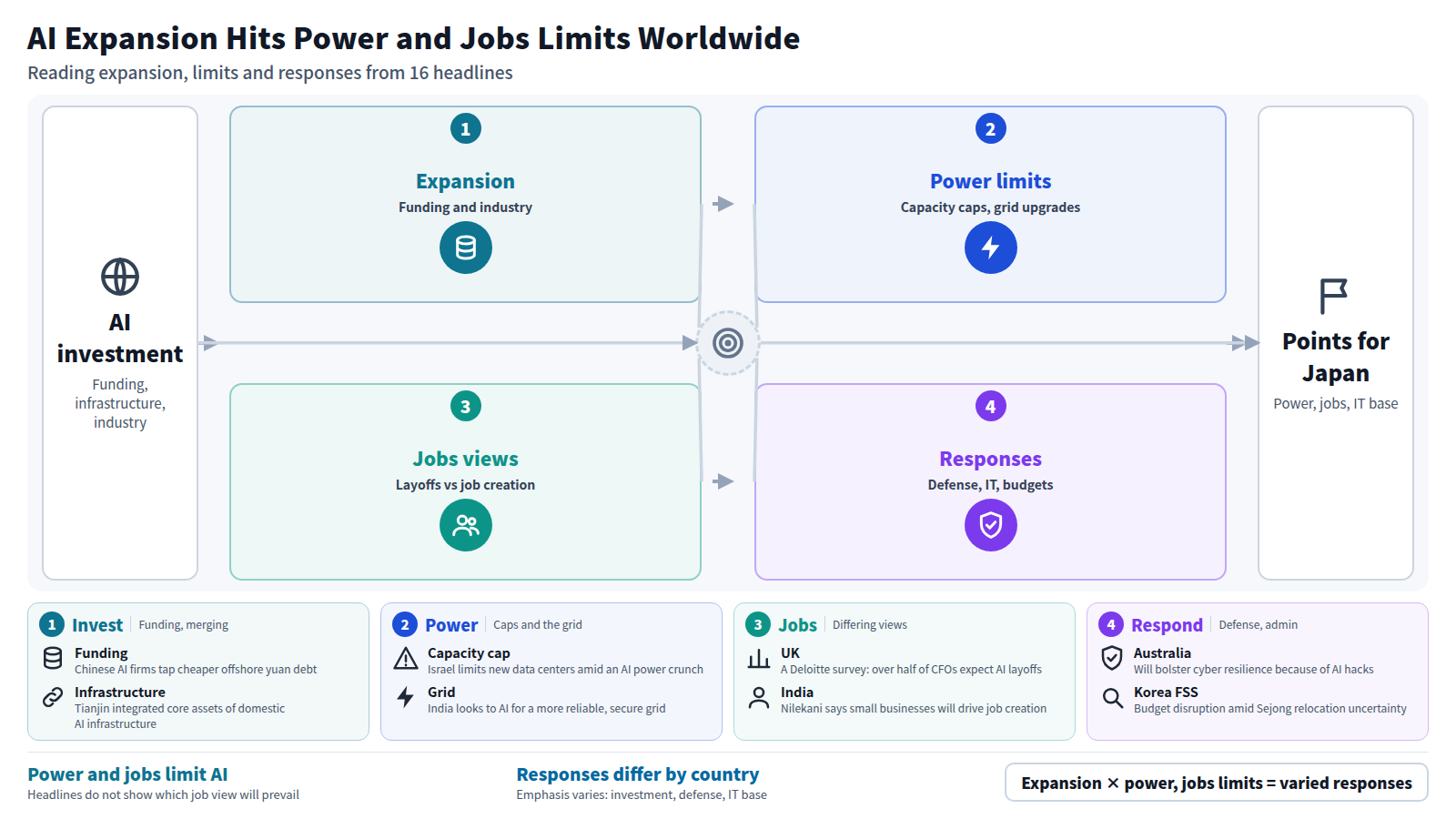
Task: Click the number 1 badge above Expansion
Action: pos(466,128)
